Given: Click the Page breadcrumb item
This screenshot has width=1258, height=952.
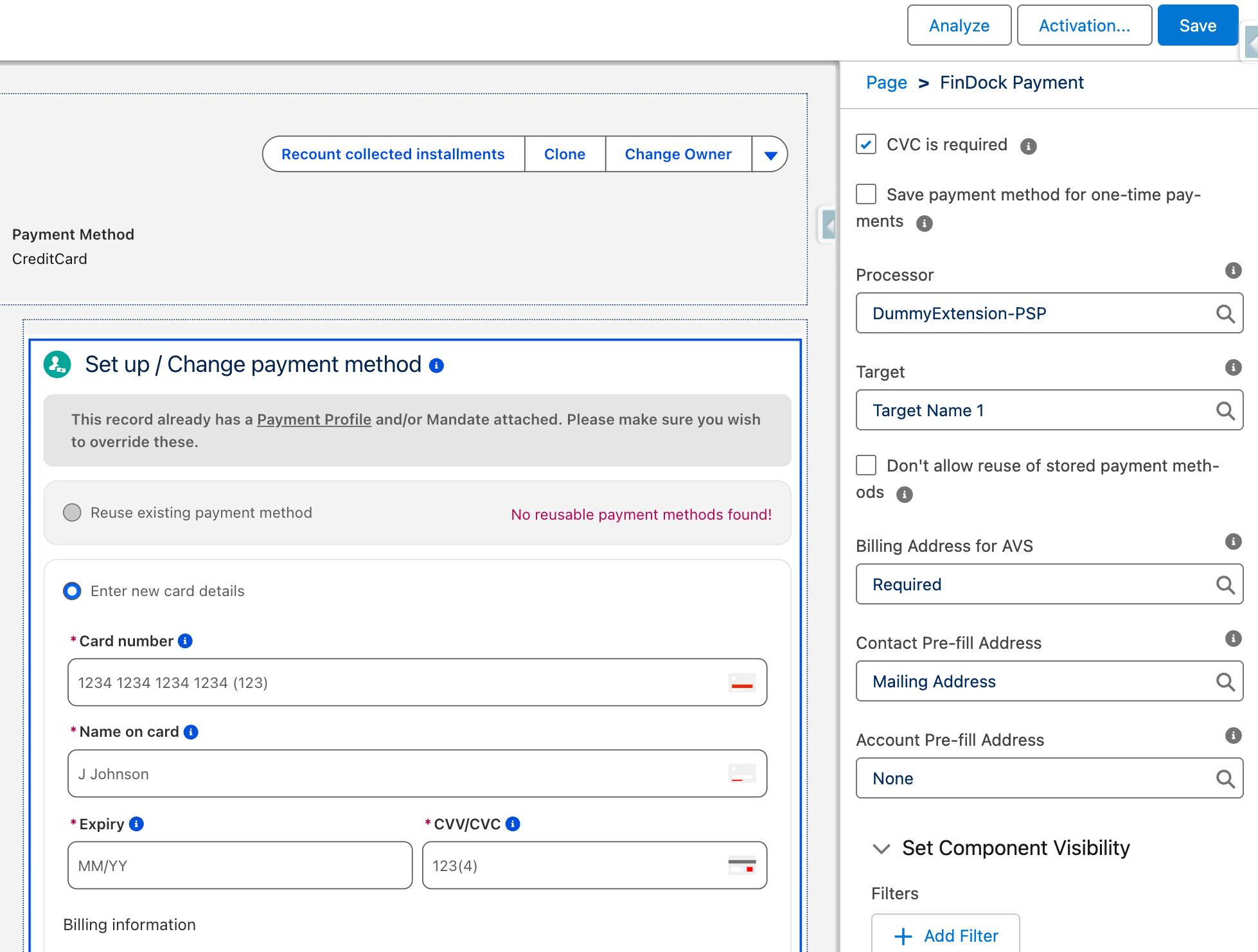Looking at the screenshot, I should (886, 82).
